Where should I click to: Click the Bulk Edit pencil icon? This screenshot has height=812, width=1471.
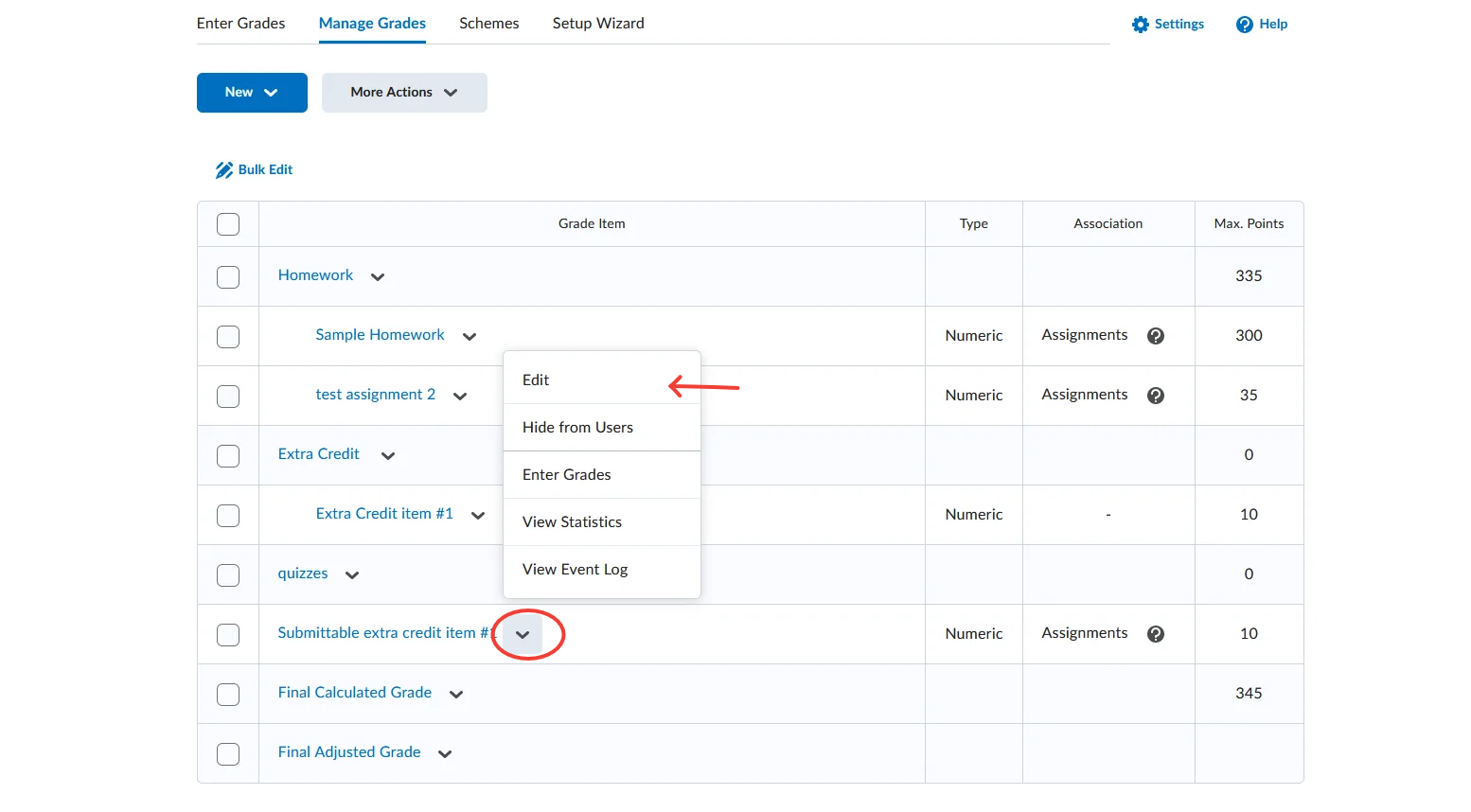224,169
